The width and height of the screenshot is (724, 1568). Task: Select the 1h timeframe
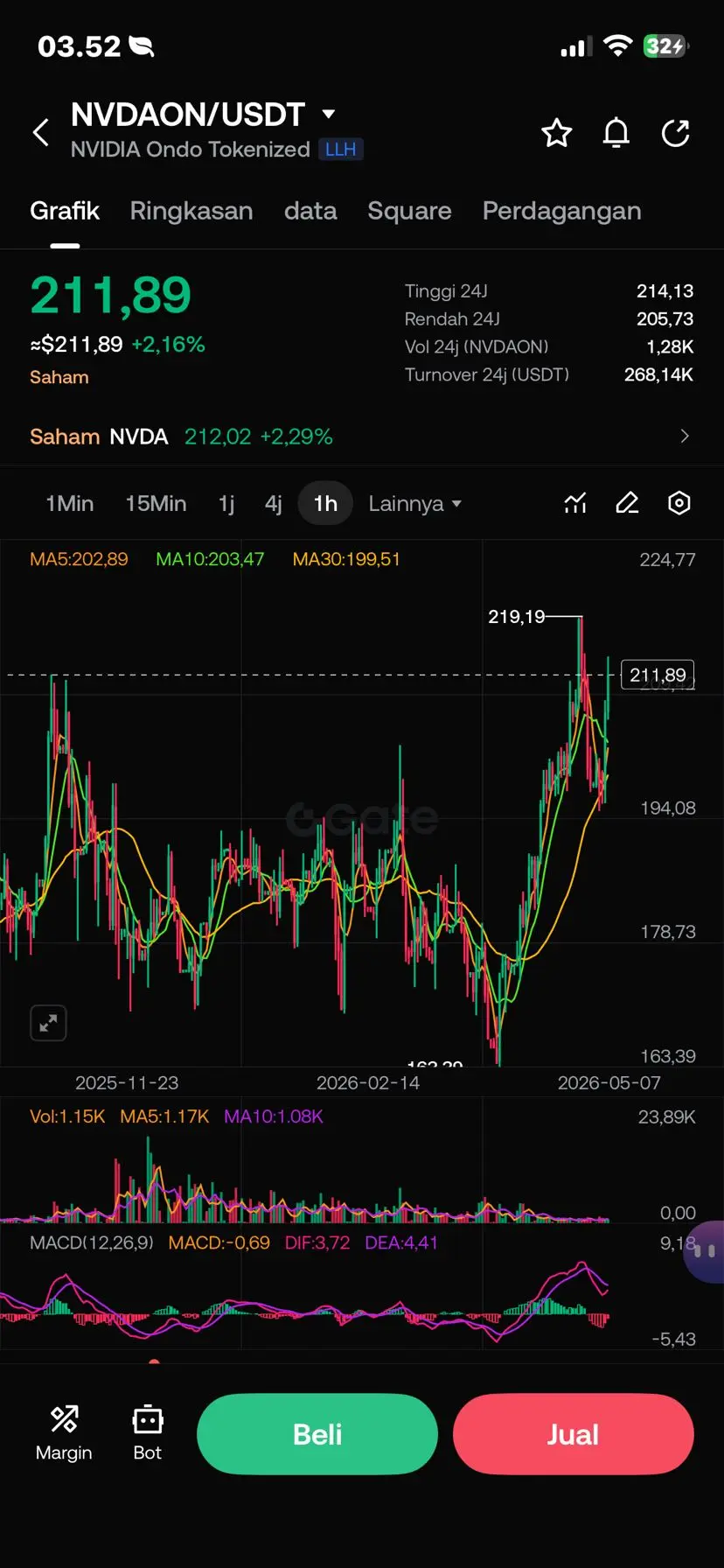[x=325, y=503]
